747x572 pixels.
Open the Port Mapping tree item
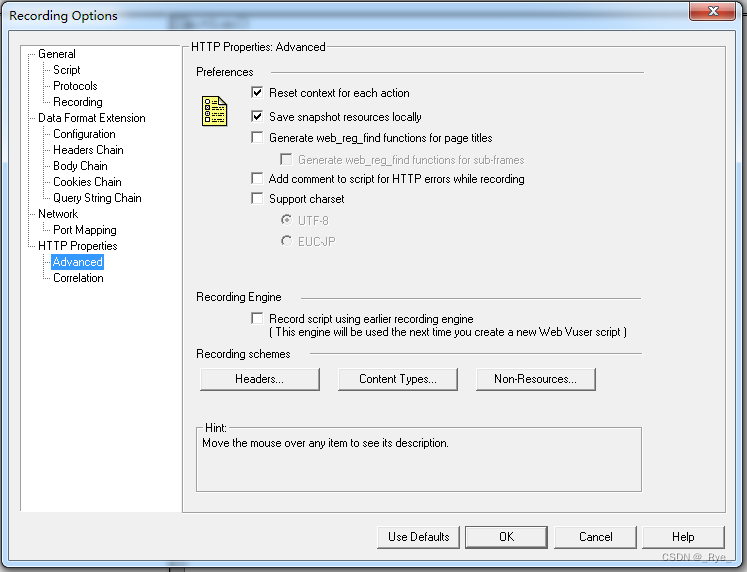[85, 230]
